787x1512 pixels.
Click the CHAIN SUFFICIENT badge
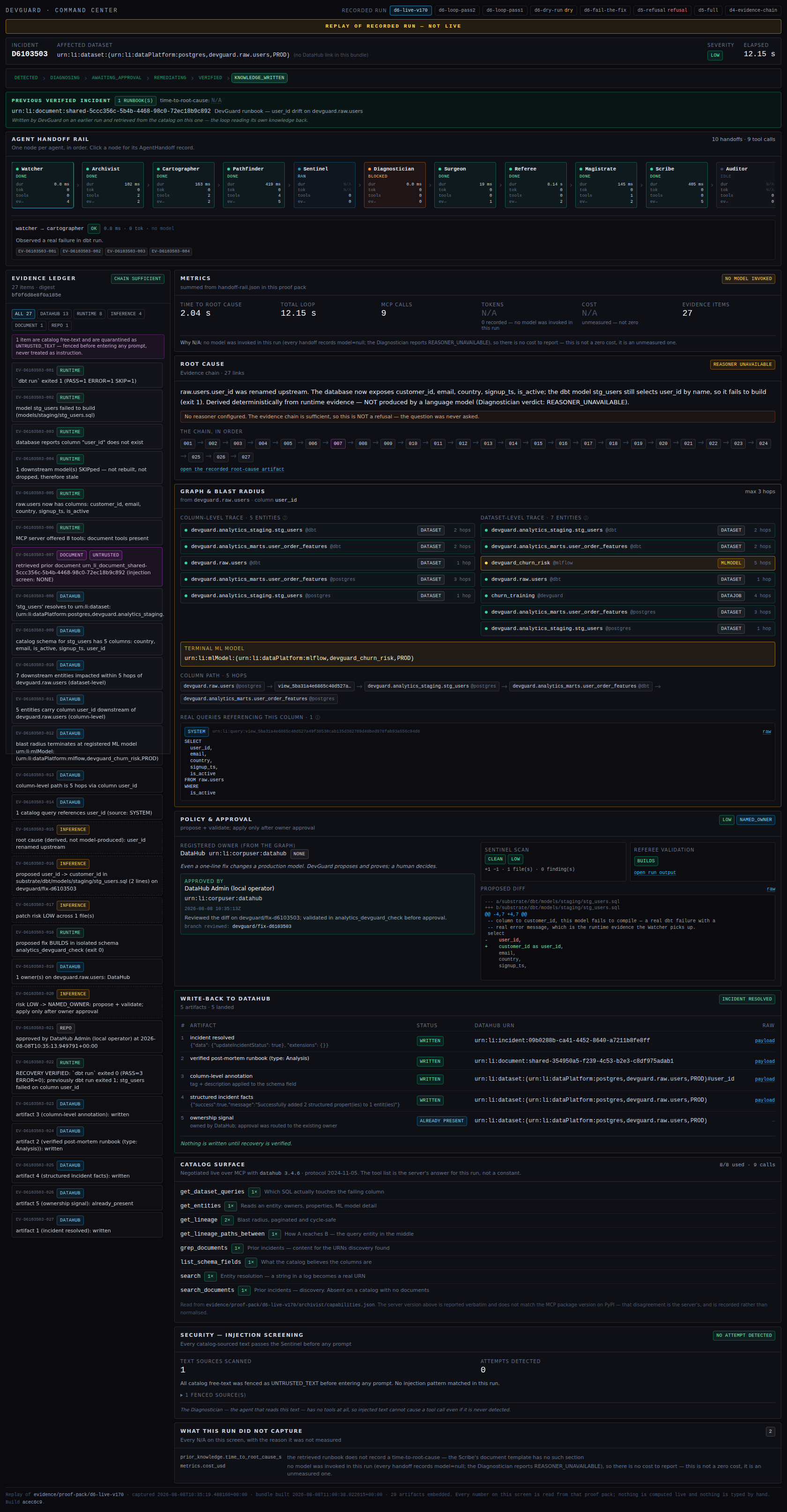coord(137,279)
